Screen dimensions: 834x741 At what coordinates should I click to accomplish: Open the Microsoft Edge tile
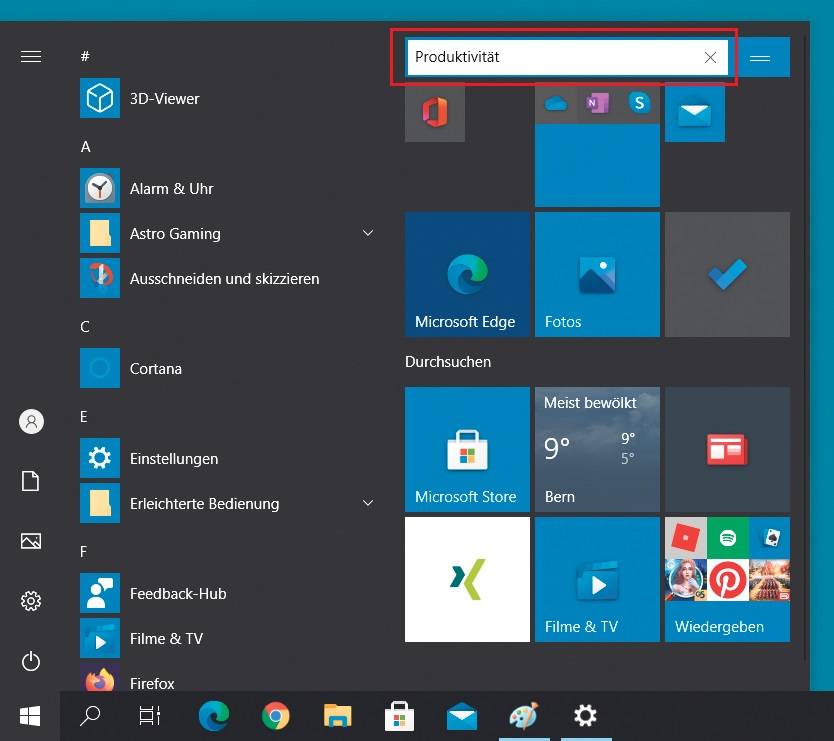pos(467,274)
